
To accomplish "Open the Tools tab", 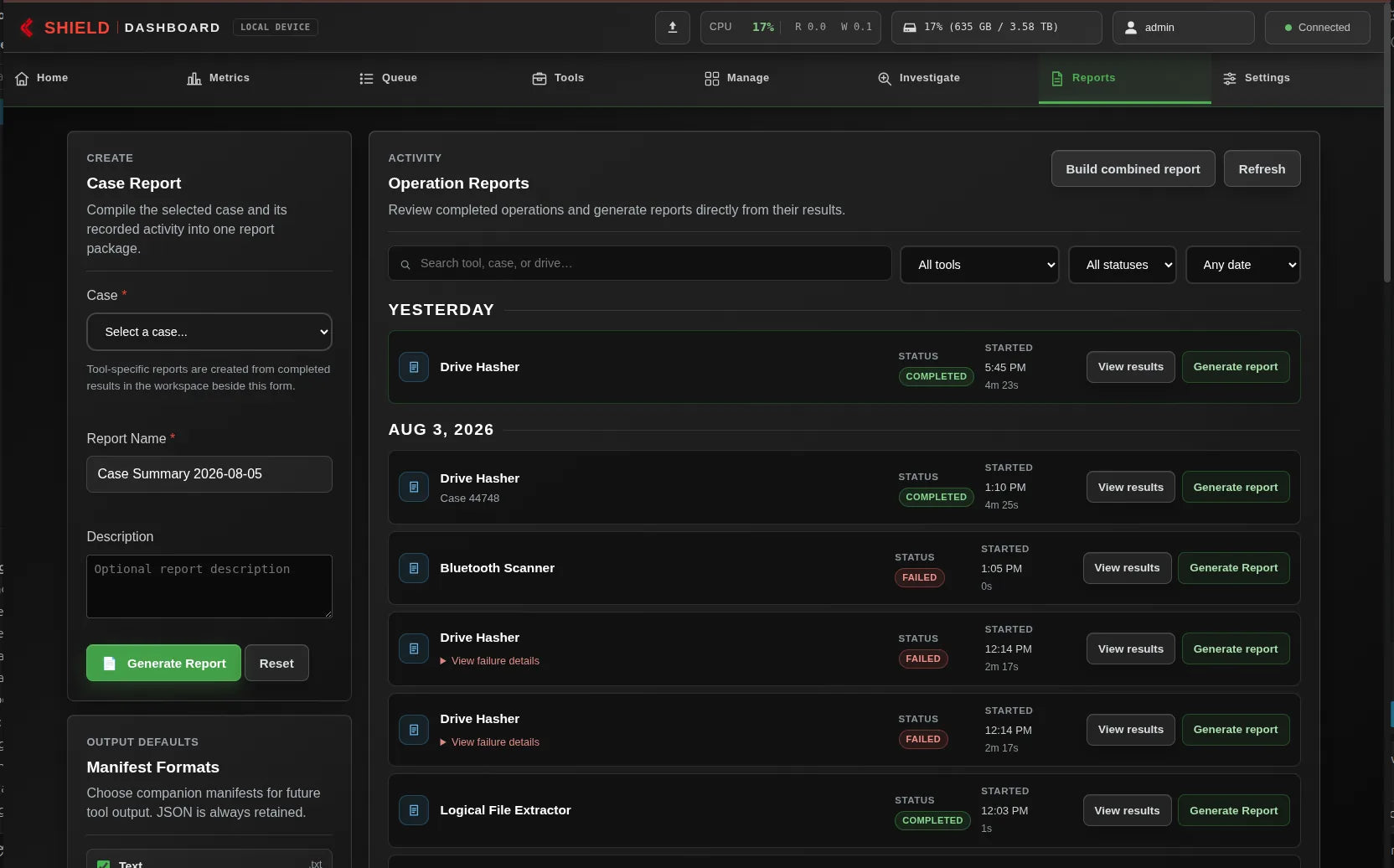I will 607,78.
